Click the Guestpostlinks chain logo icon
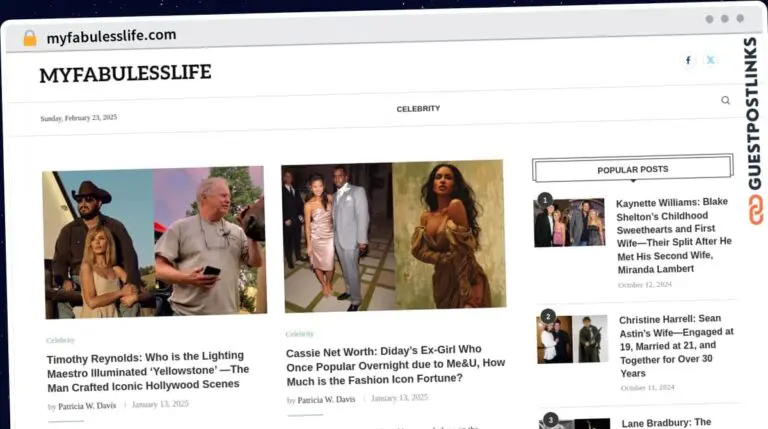Image resolution: width=768 pixels, height=429 pixels. tap(754, 209)
